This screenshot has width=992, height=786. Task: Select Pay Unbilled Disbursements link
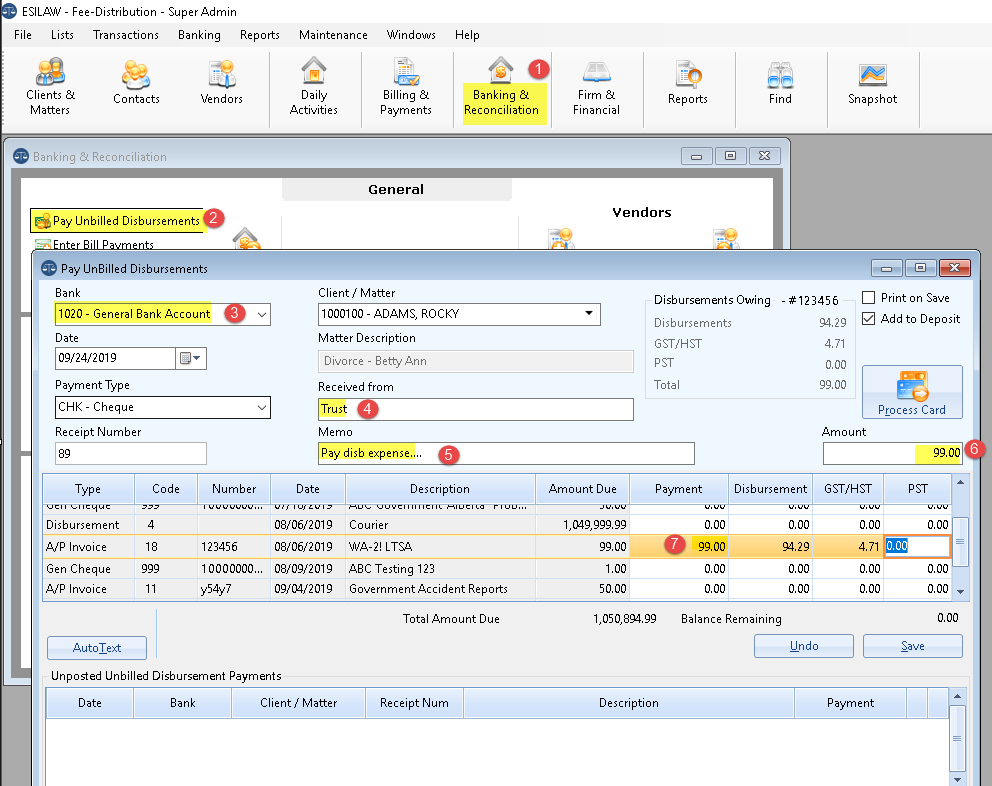click(x=126, y=220)
